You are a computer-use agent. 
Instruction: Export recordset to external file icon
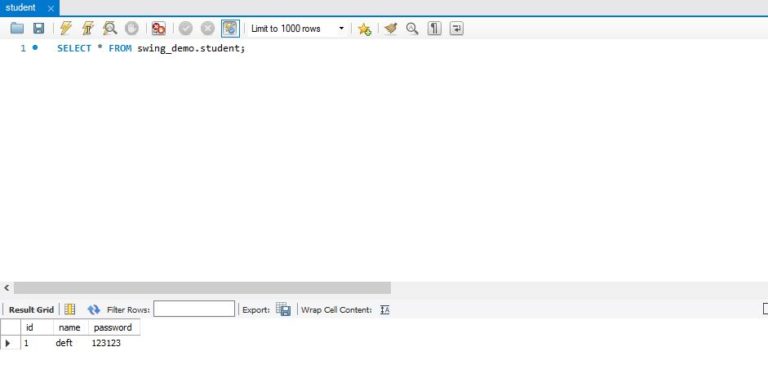pyautogui.click(x=283, y=309)
